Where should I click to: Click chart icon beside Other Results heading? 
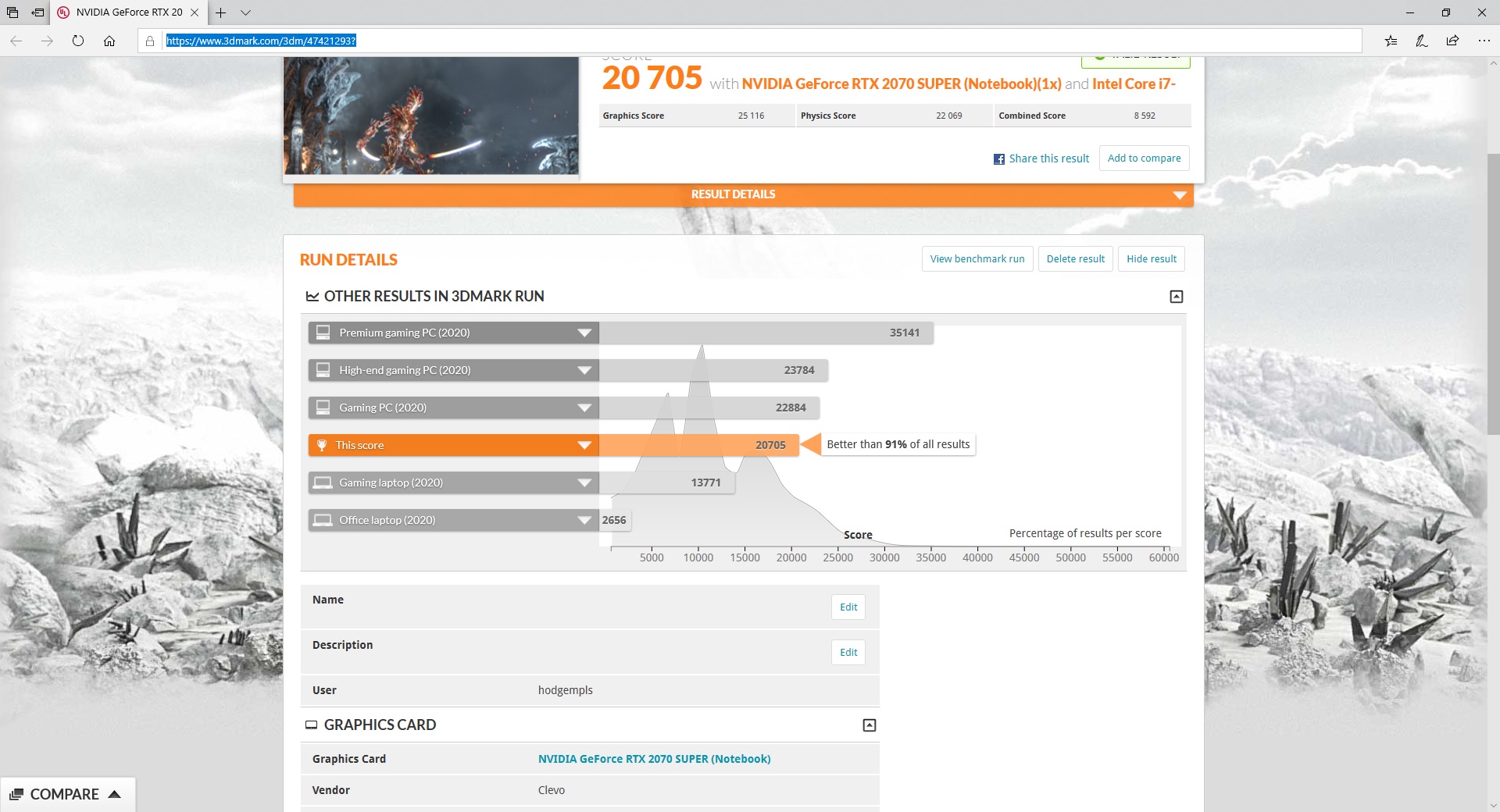(x=312, y=297)
